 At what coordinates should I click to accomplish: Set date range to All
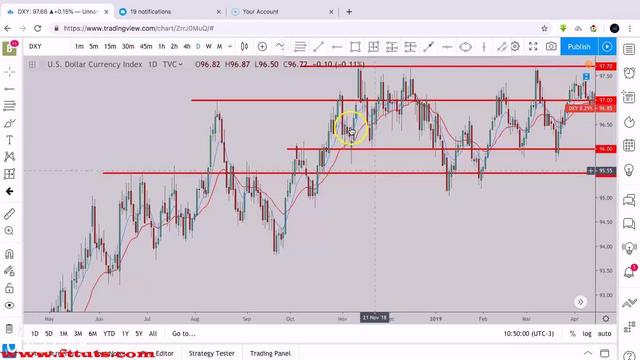coord(153,333)
